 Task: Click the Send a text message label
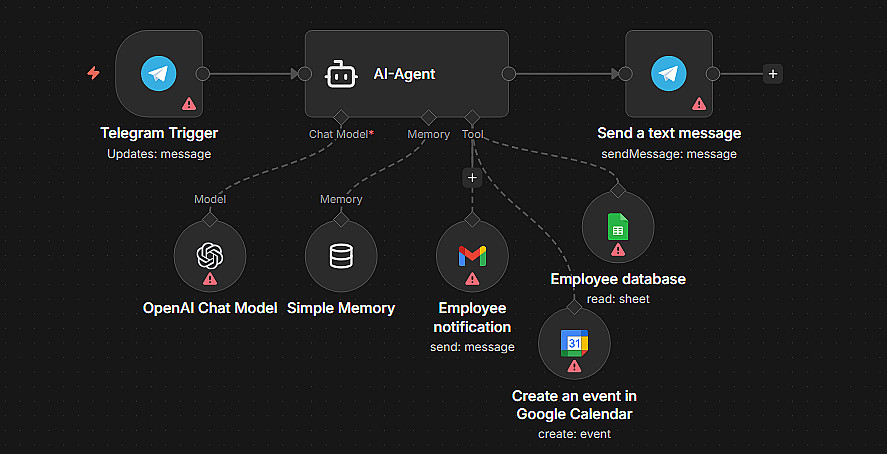[669, 133]
